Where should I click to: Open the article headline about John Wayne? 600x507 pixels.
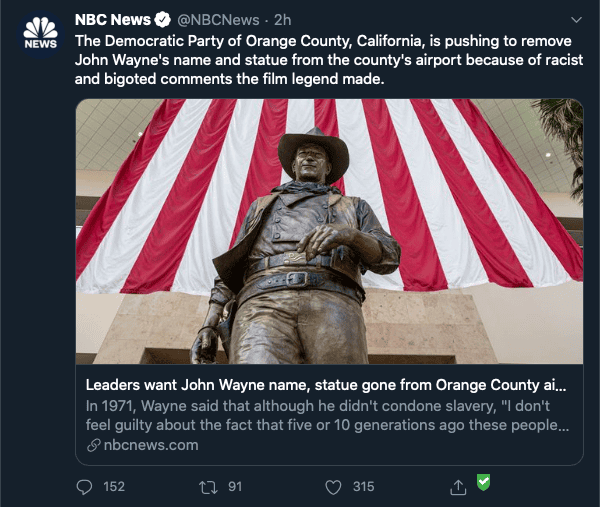[x=326, y=385]
